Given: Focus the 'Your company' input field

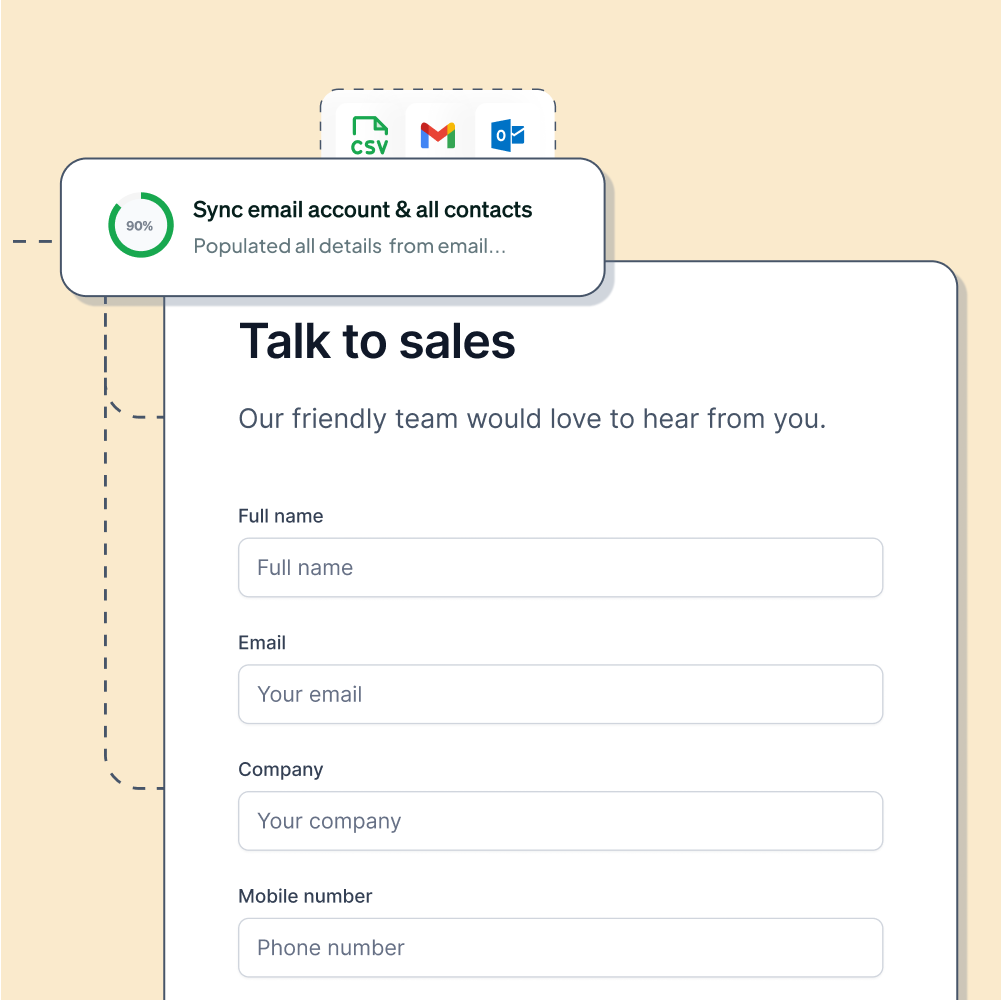Looking at the screenshot, I should [560, 821].
